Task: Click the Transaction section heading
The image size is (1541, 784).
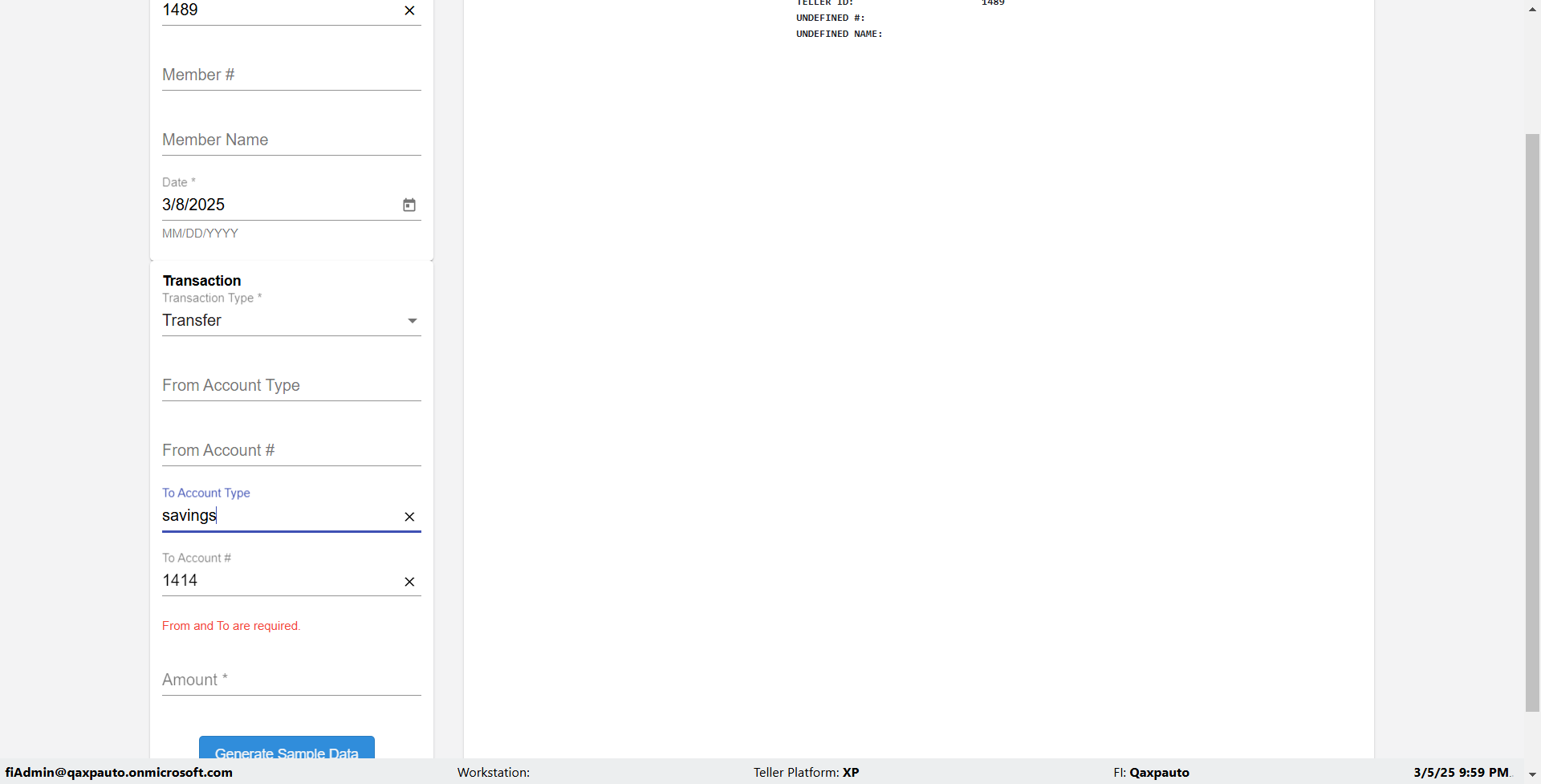Action: [x=201, y=281]
